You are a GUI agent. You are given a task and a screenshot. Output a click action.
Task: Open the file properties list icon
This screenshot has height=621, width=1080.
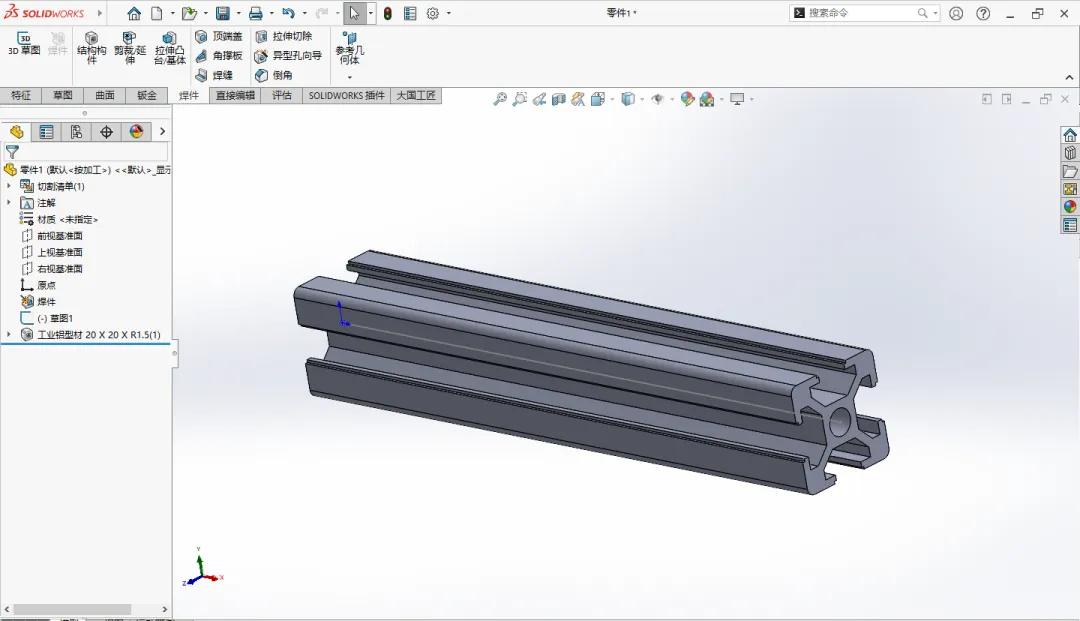click(410, 13)
